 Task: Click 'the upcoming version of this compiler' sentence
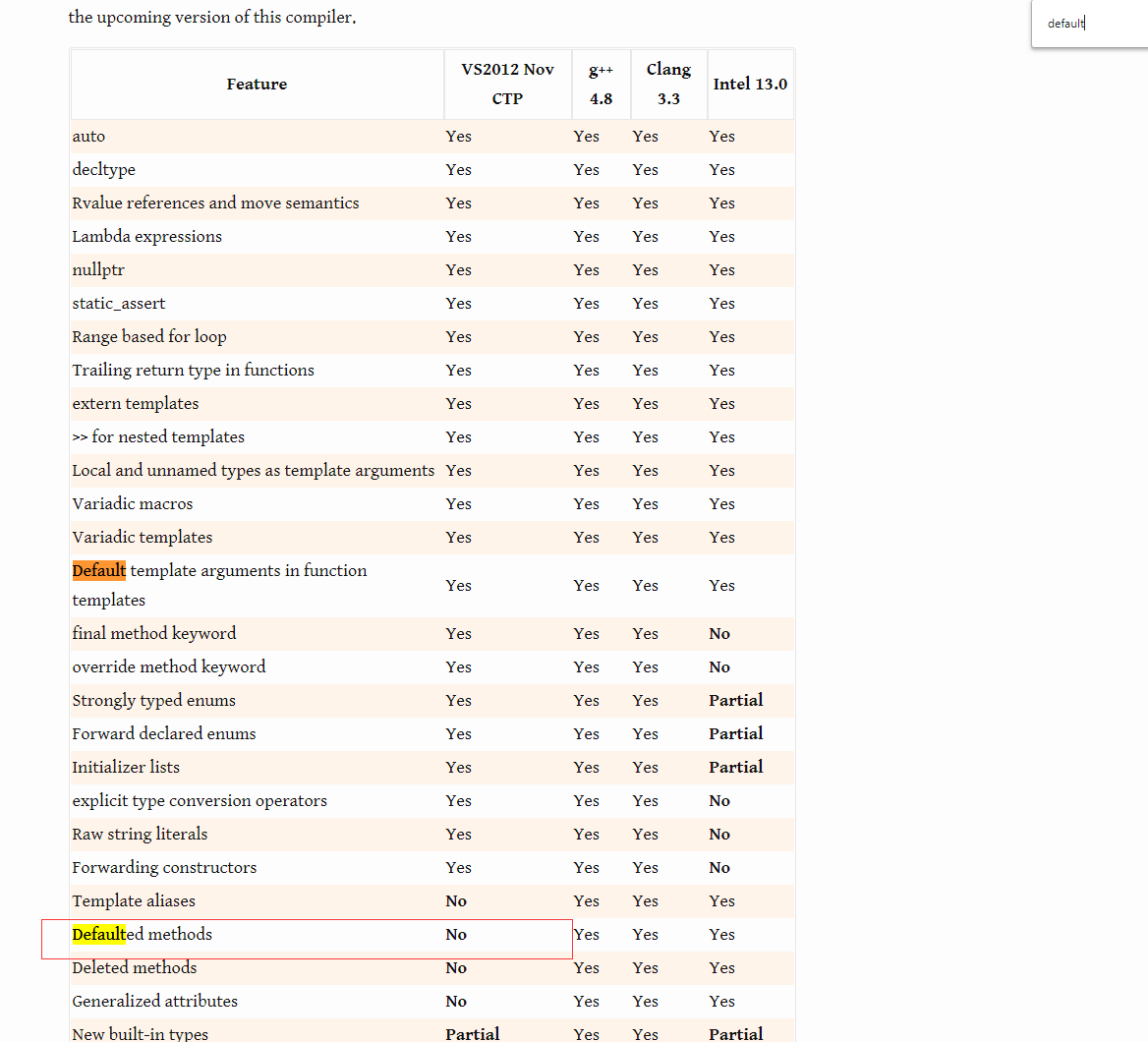coord(212,17)
